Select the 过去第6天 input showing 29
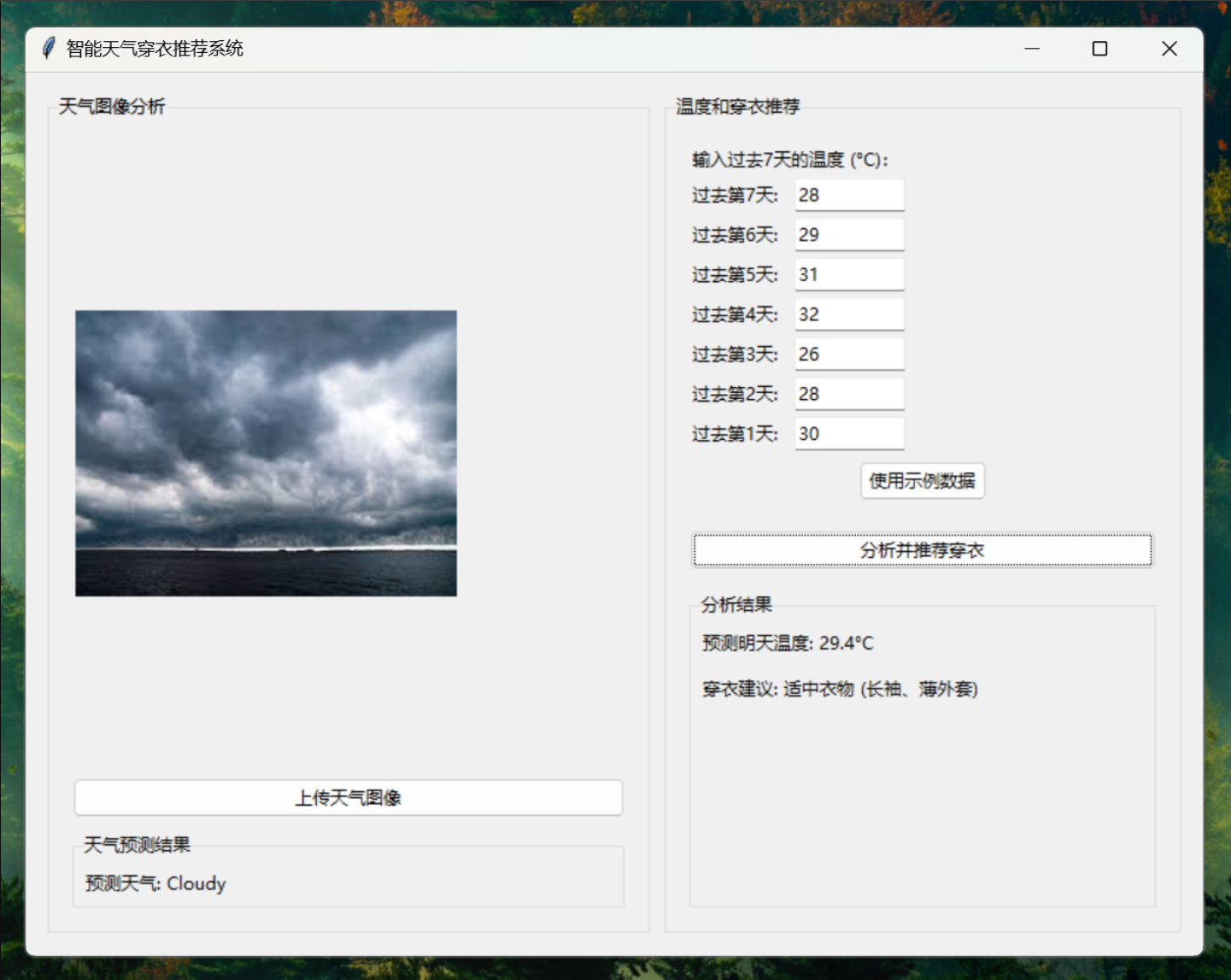This screenshot has height=980, width=1231. [848, 235]
